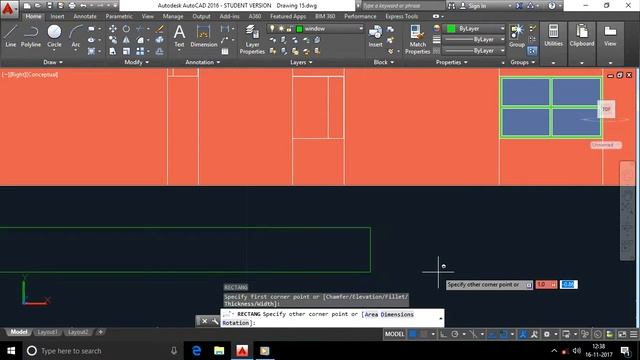Choose Rotation option in command line
640x360 pixels.
(236, 323)
